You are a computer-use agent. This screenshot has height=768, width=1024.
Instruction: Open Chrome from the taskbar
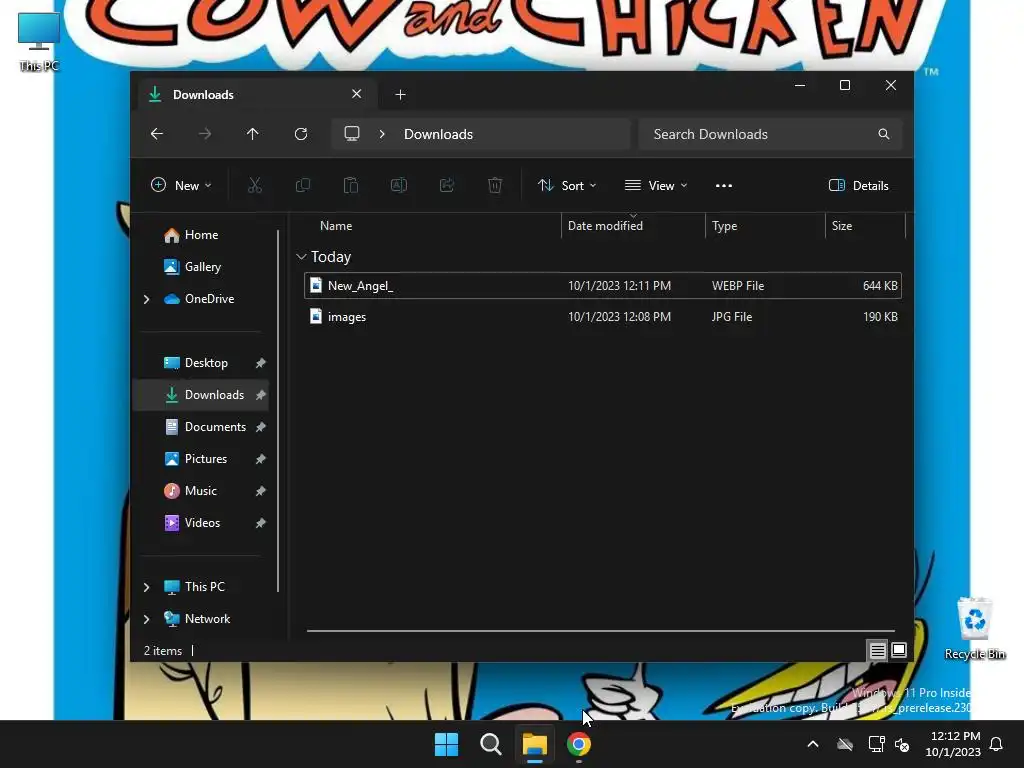coord(579,744)
